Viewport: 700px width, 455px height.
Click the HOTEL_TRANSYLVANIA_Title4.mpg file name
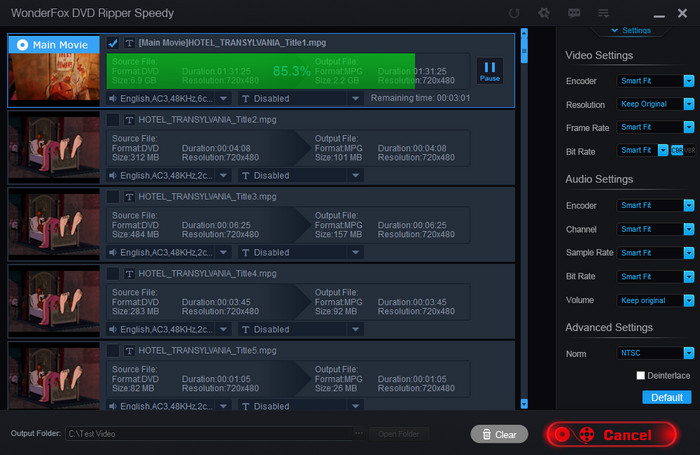pos(207,274)
